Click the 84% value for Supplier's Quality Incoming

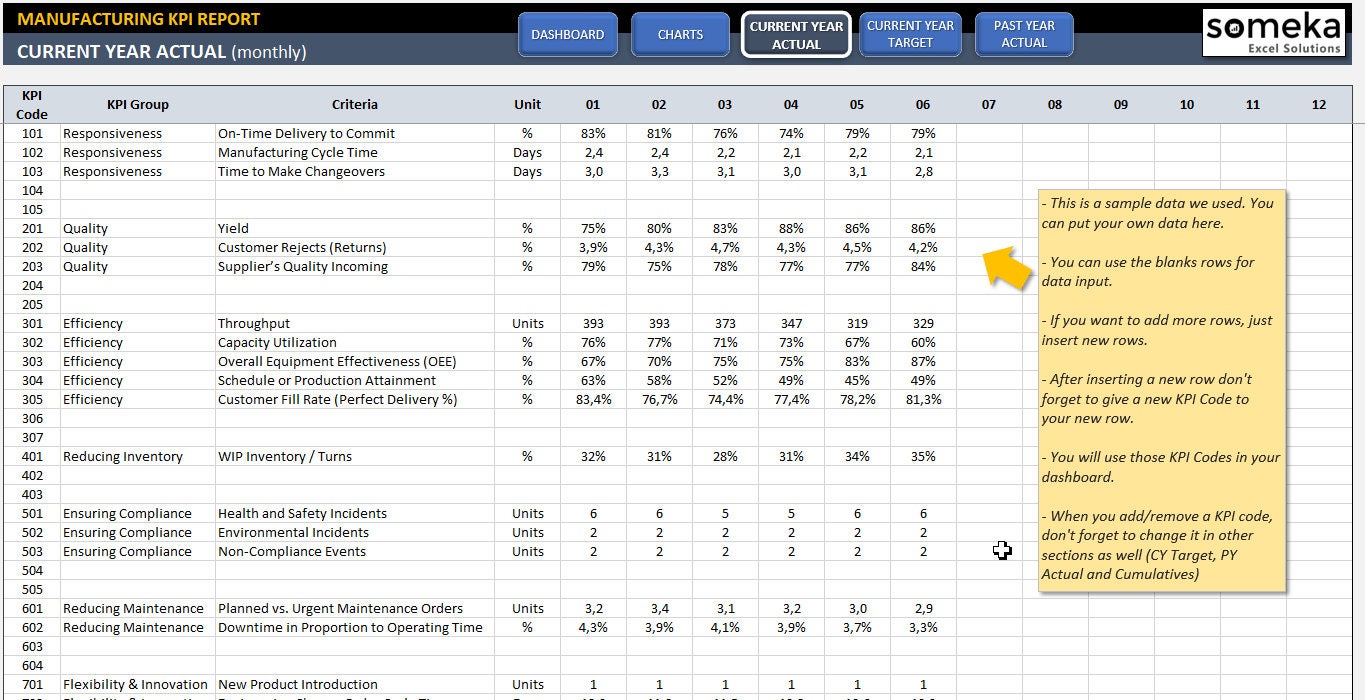(922, 266)
